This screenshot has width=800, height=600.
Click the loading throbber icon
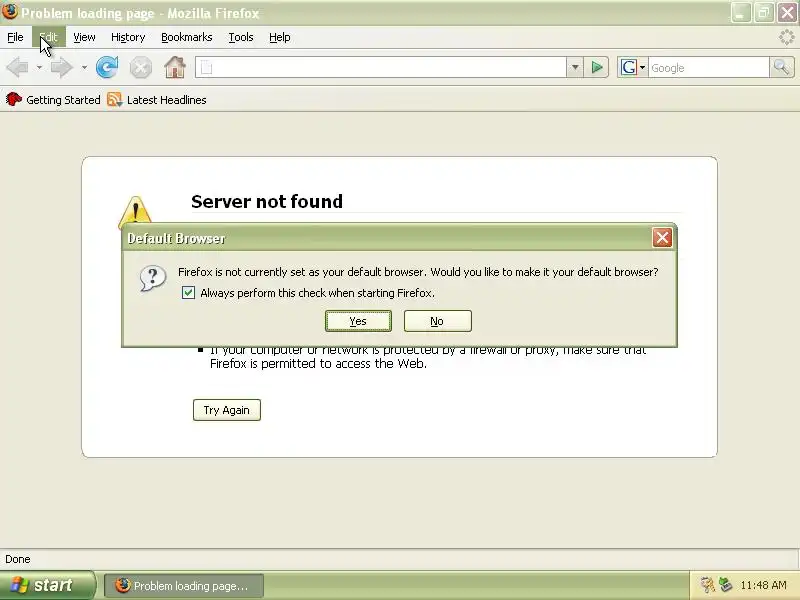(786, 37)
